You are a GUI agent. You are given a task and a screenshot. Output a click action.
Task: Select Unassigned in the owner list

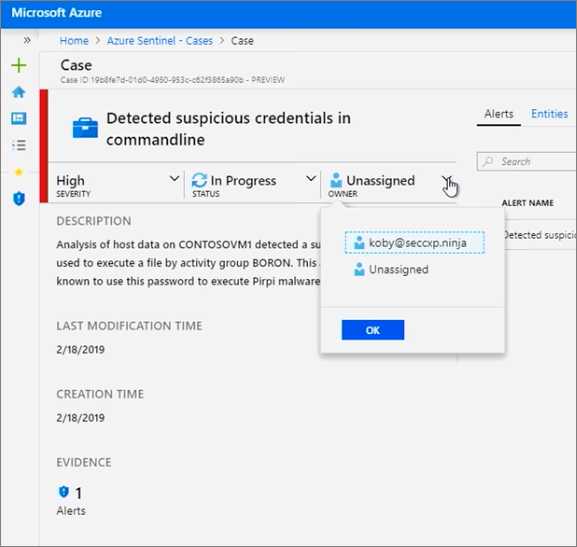tap(391, 269)
